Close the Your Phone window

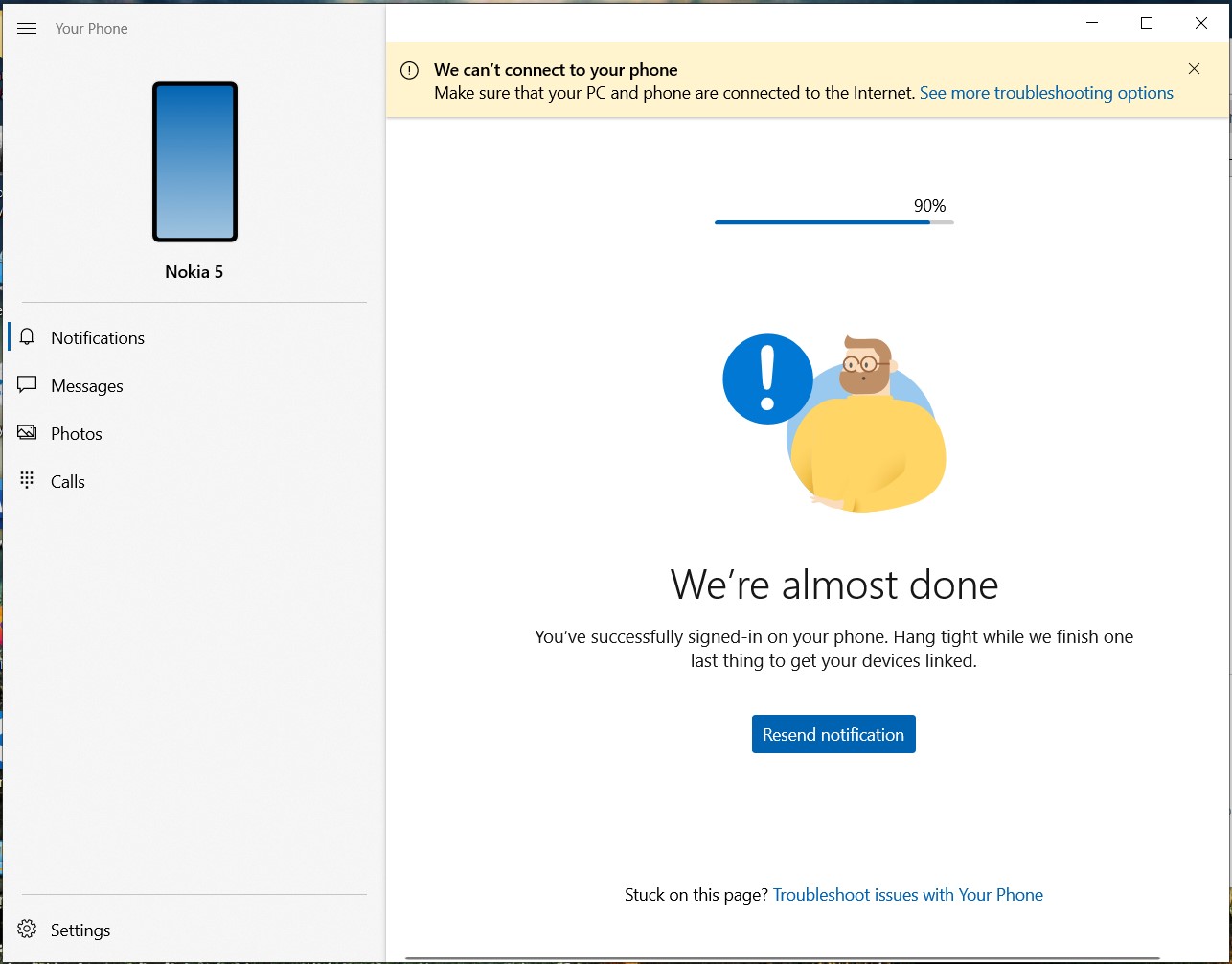[x=1200, y=23]
